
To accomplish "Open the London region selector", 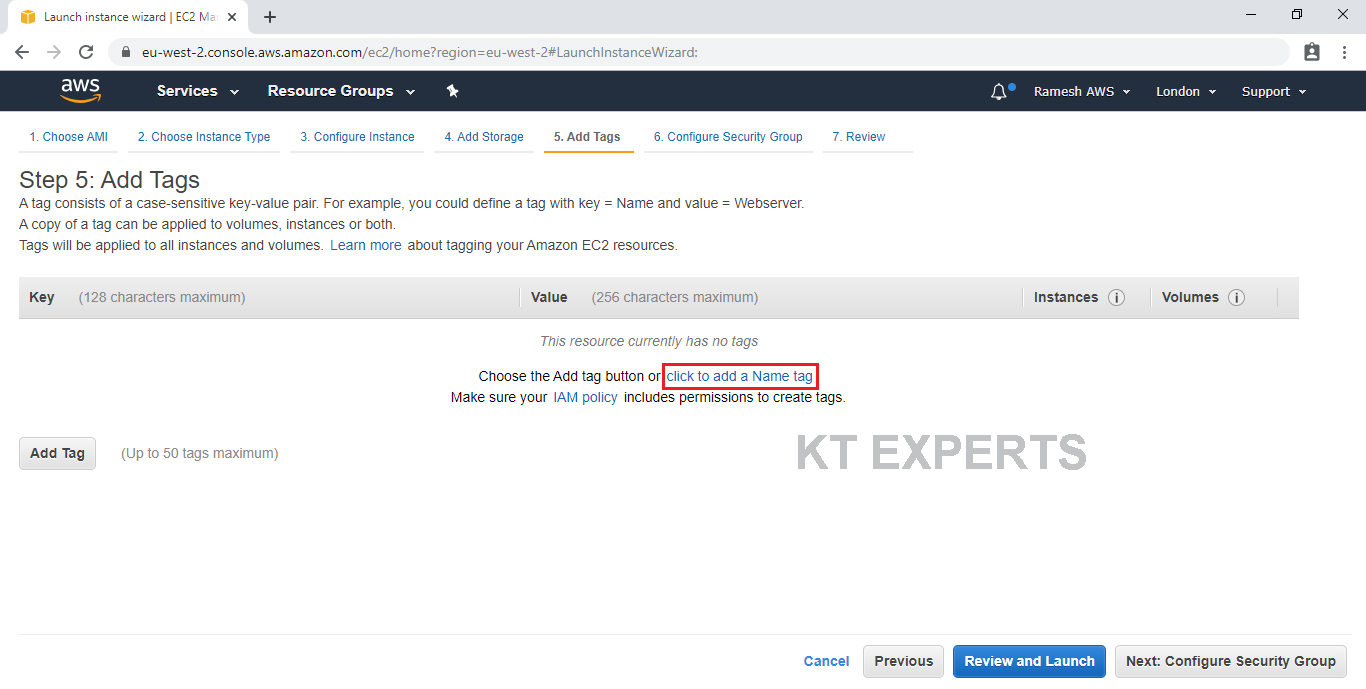I will tap(1186, 91).
